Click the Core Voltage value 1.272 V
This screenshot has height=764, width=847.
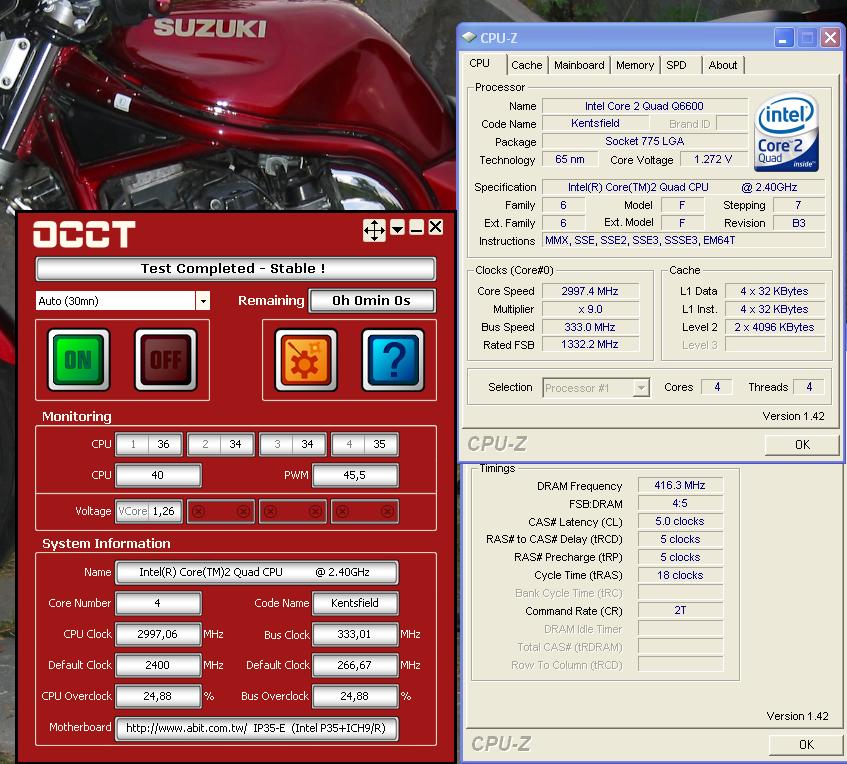click(713, 159)
